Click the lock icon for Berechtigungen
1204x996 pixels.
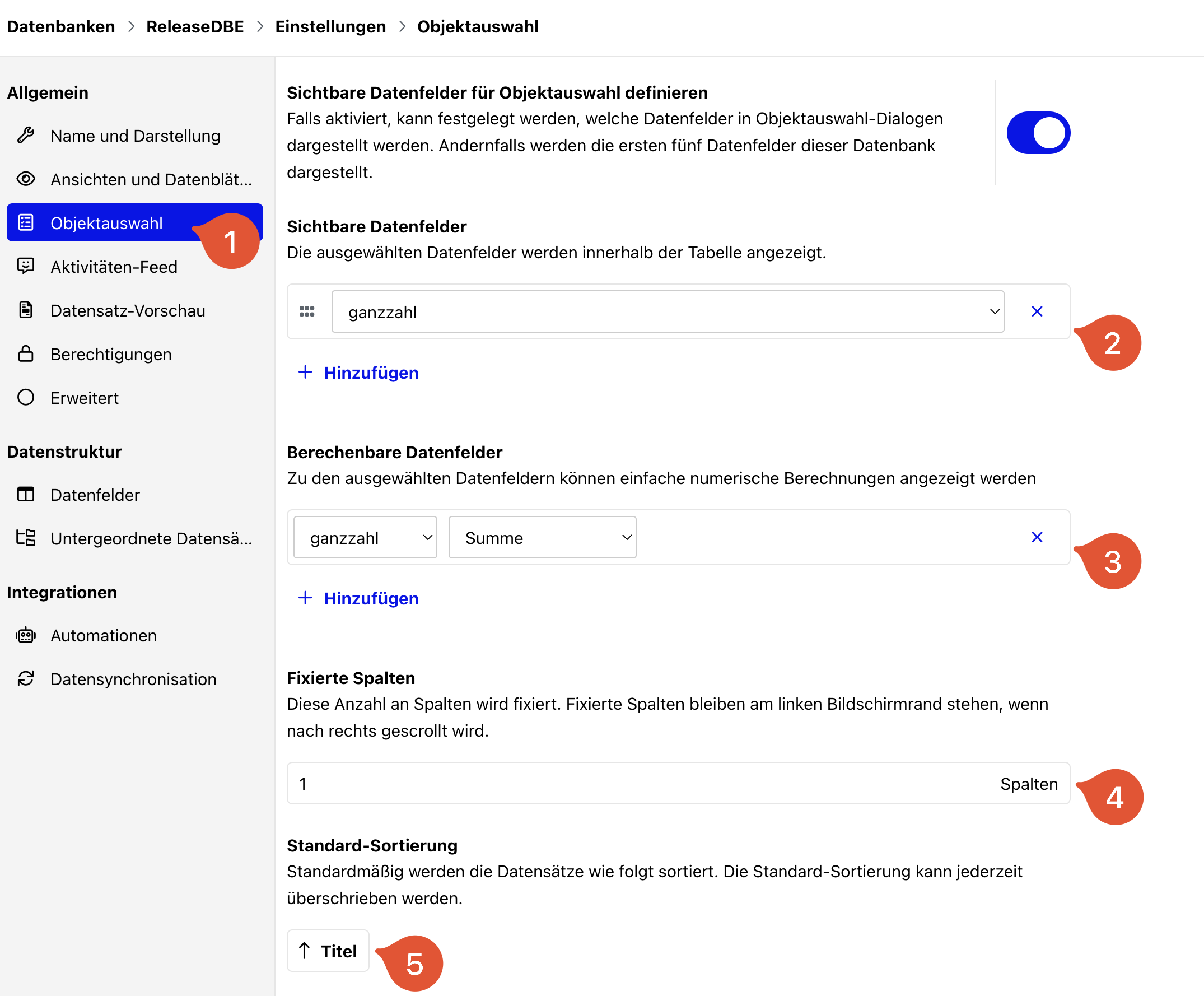(26, 353)
